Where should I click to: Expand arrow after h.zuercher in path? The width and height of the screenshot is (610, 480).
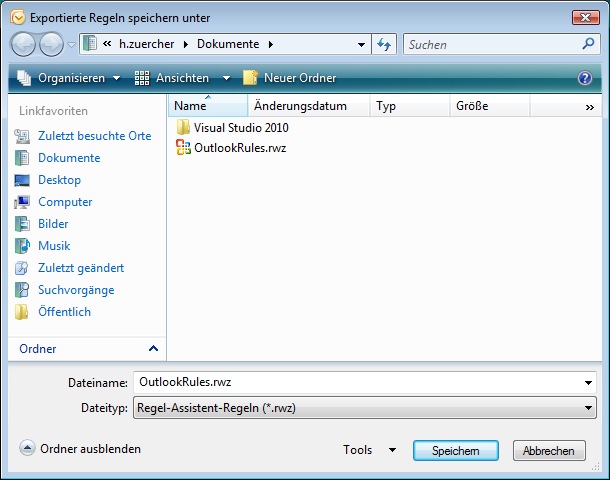pos(186,44)
